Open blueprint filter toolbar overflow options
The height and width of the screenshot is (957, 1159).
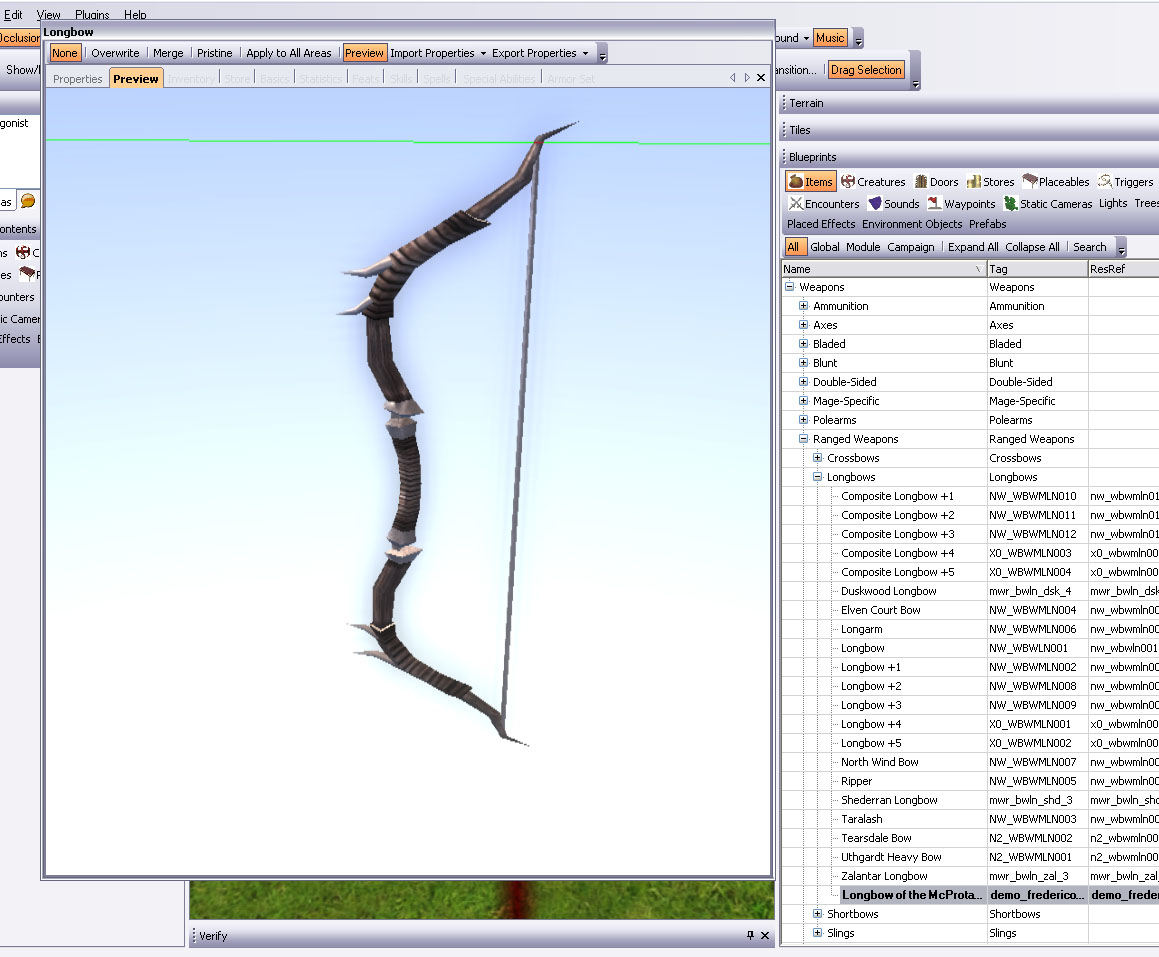1121,248
